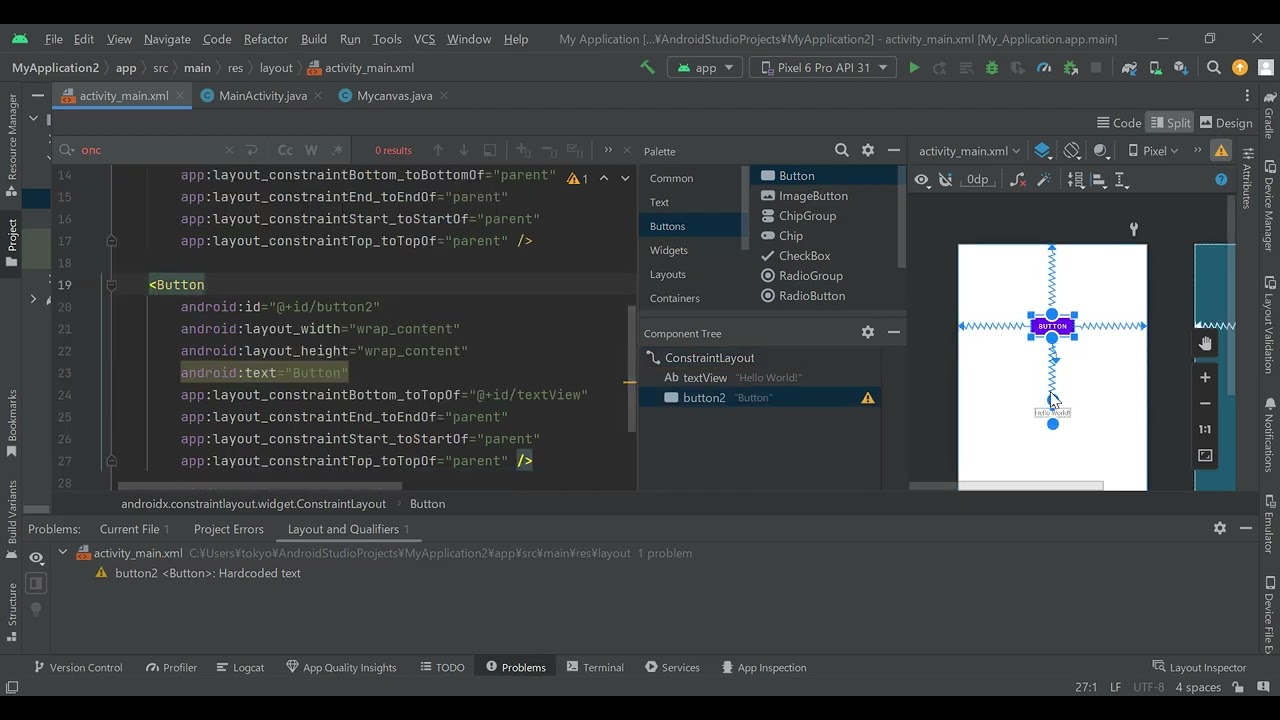The height and width of the screenshot is (720, 1280).
Task: Select the pan hand tool on the design canvas
Action: pos(1205,344)
